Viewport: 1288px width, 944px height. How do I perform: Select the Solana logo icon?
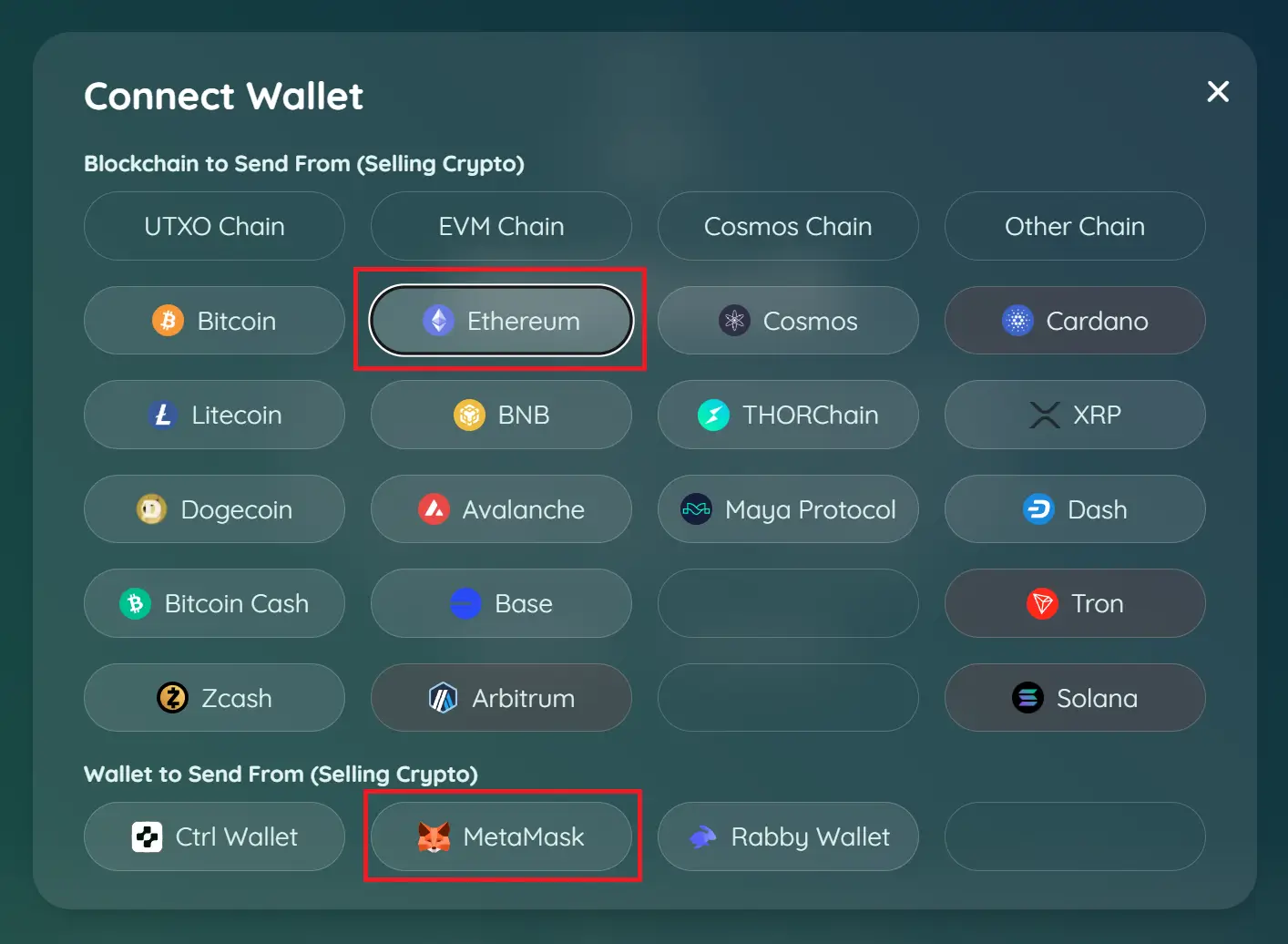click(1027, 698)
